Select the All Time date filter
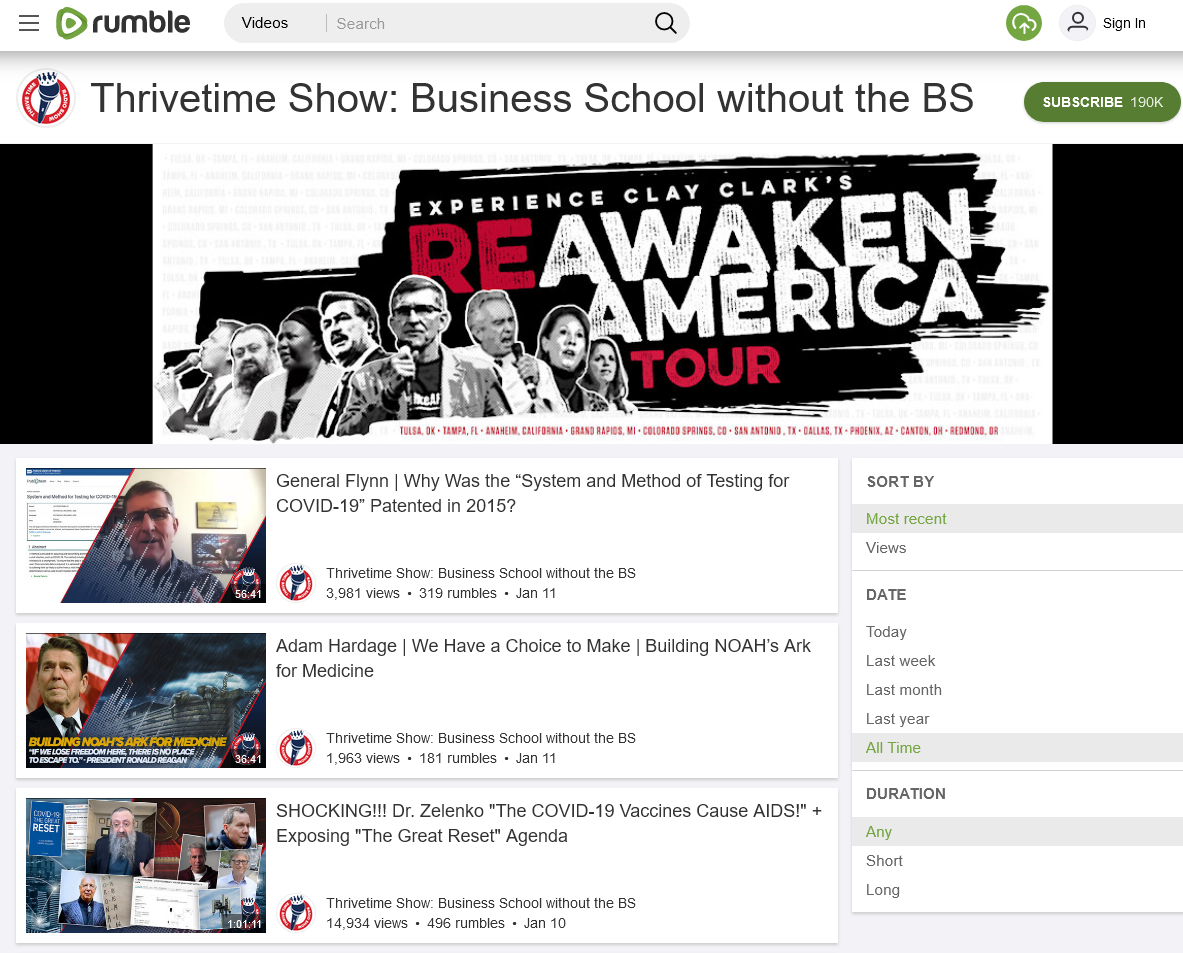1183x953 pixels. pos(1017,748)
